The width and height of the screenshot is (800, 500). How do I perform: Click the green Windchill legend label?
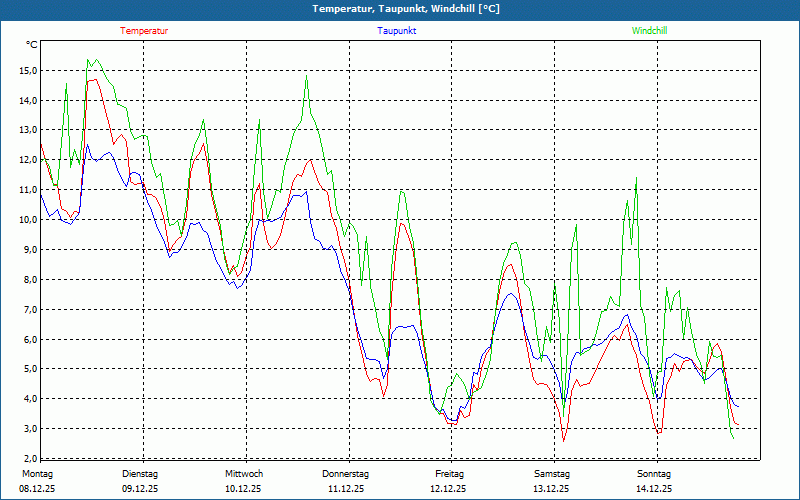coord(650,31)
